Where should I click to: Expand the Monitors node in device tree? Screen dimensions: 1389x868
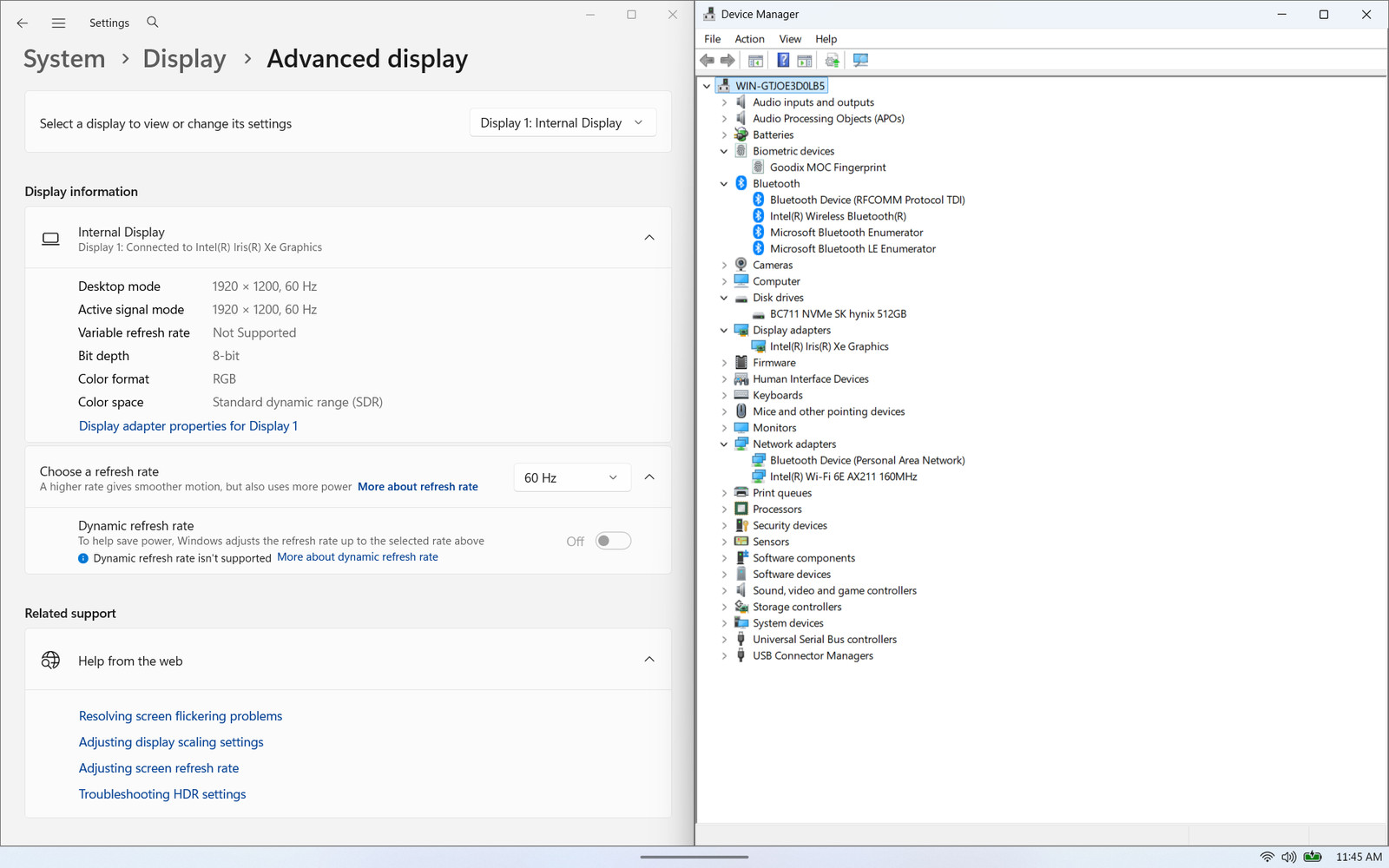(x=724, y=428)
